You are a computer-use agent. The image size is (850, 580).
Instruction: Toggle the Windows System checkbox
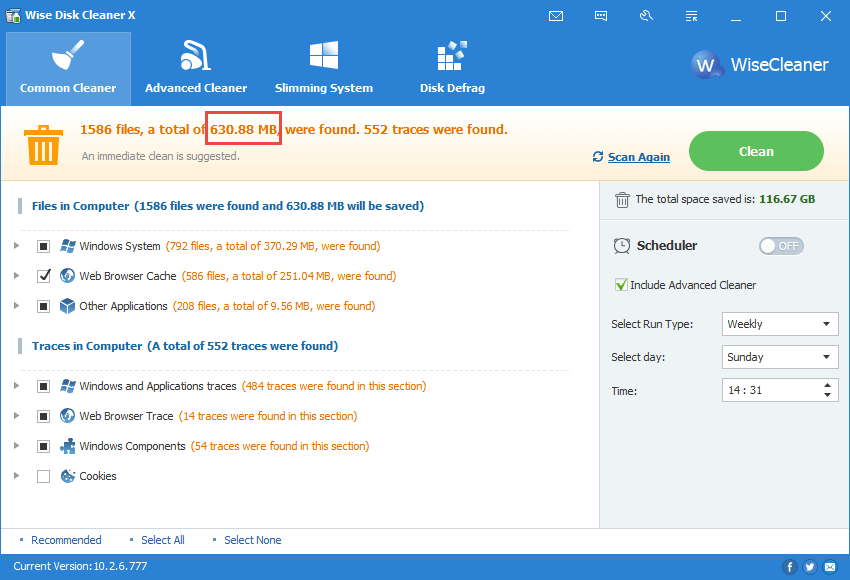click(43, 247)
